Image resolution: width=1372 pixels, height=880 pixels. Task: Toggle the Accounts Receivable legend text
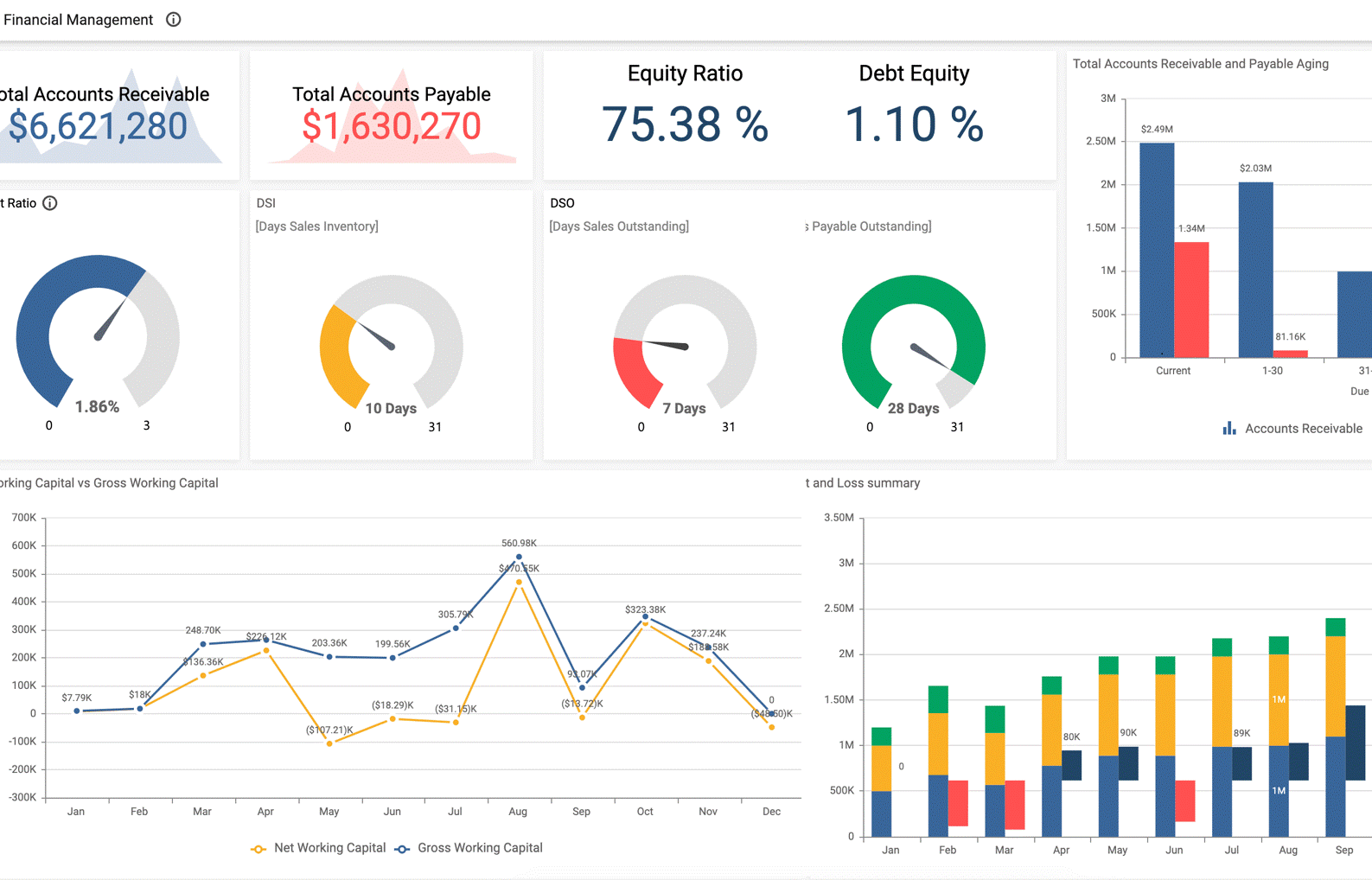(x=1303, y=429)
